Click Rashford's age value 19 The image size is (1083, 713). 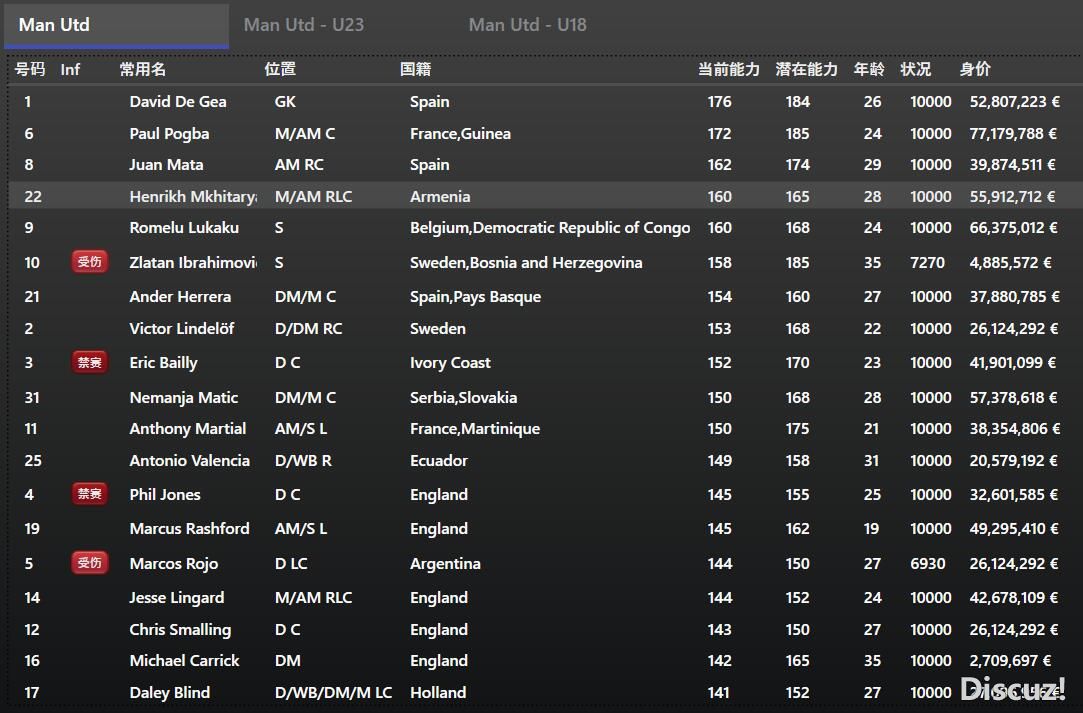(x=872, y=529)
